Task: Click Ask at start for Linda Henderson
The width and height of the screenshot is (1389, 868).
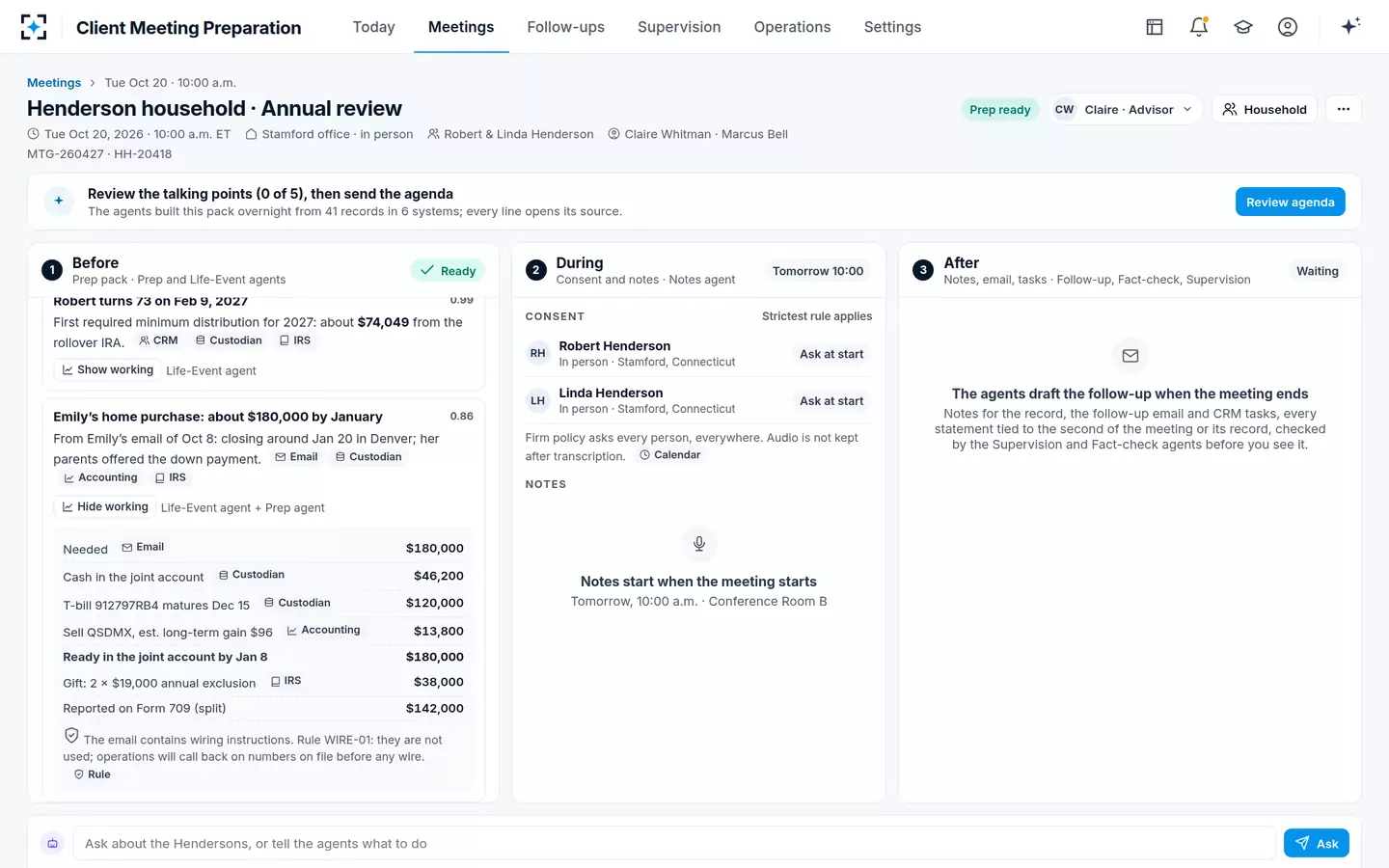Action: point(831,401)
